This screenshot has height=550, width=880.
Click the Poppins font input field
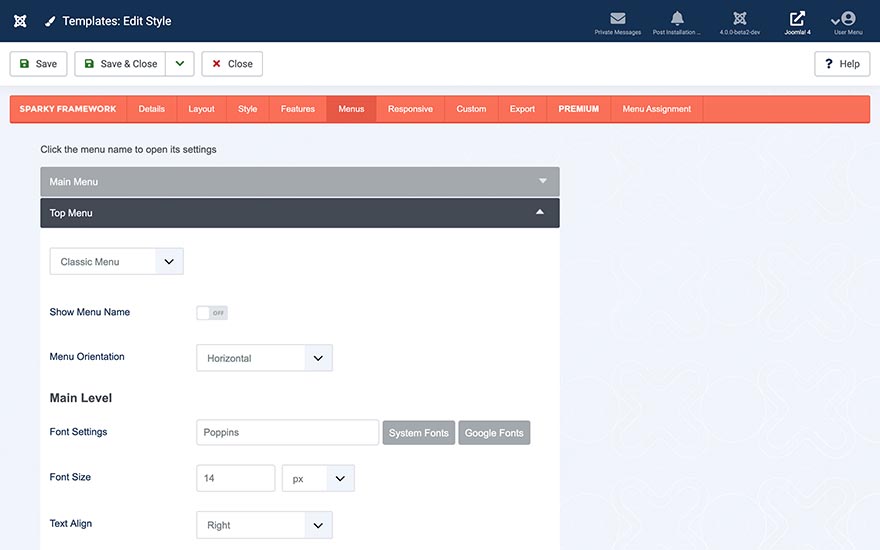pyautogui.click(x=287, y=432)
